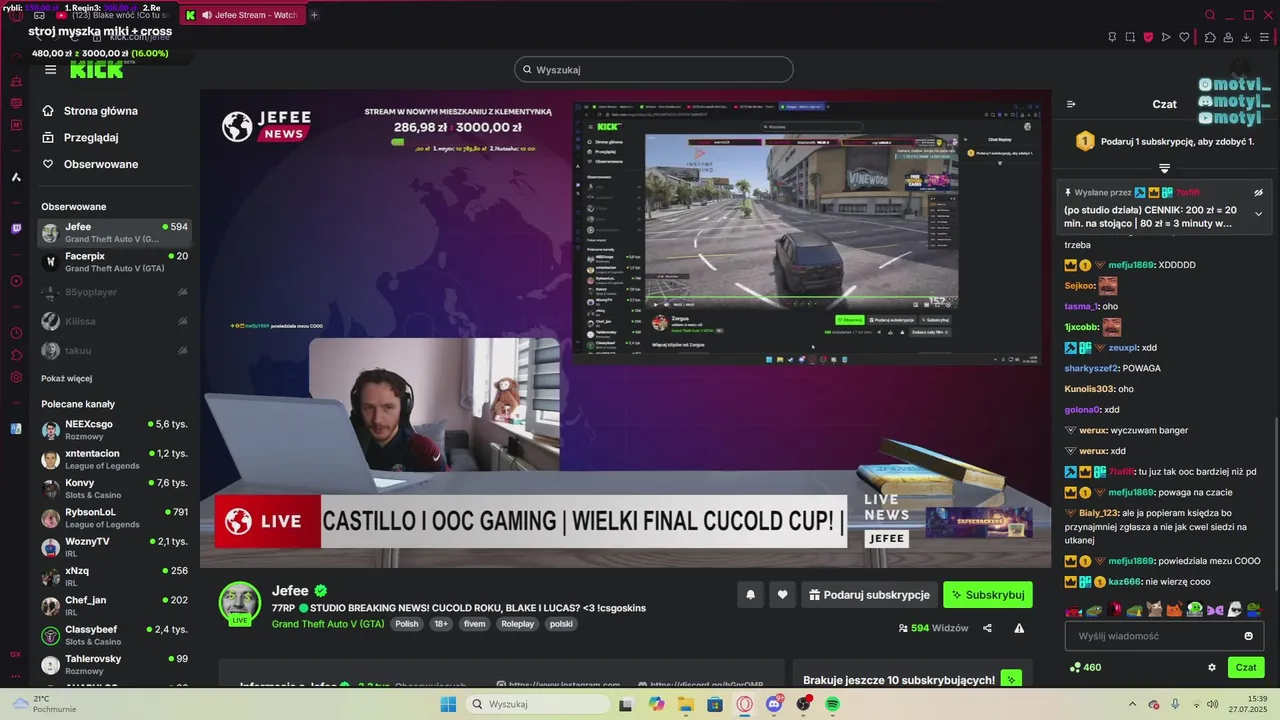The image size is (1280, 720).
Task: Open Spotify from the taskbar
Action: pos(832,704)
